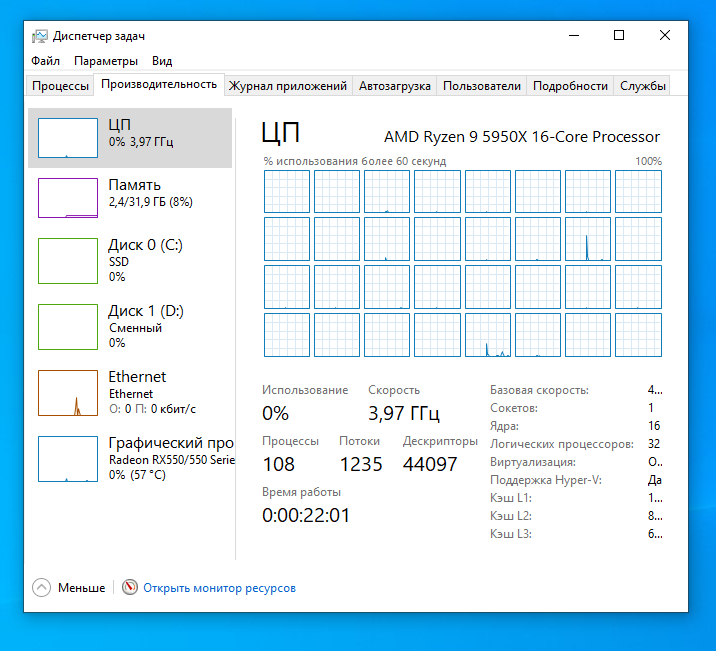Click the Логических процессоров value 32
Image resolution: width=716 pixels, height=651 pixels.
(x=654, y=444)
